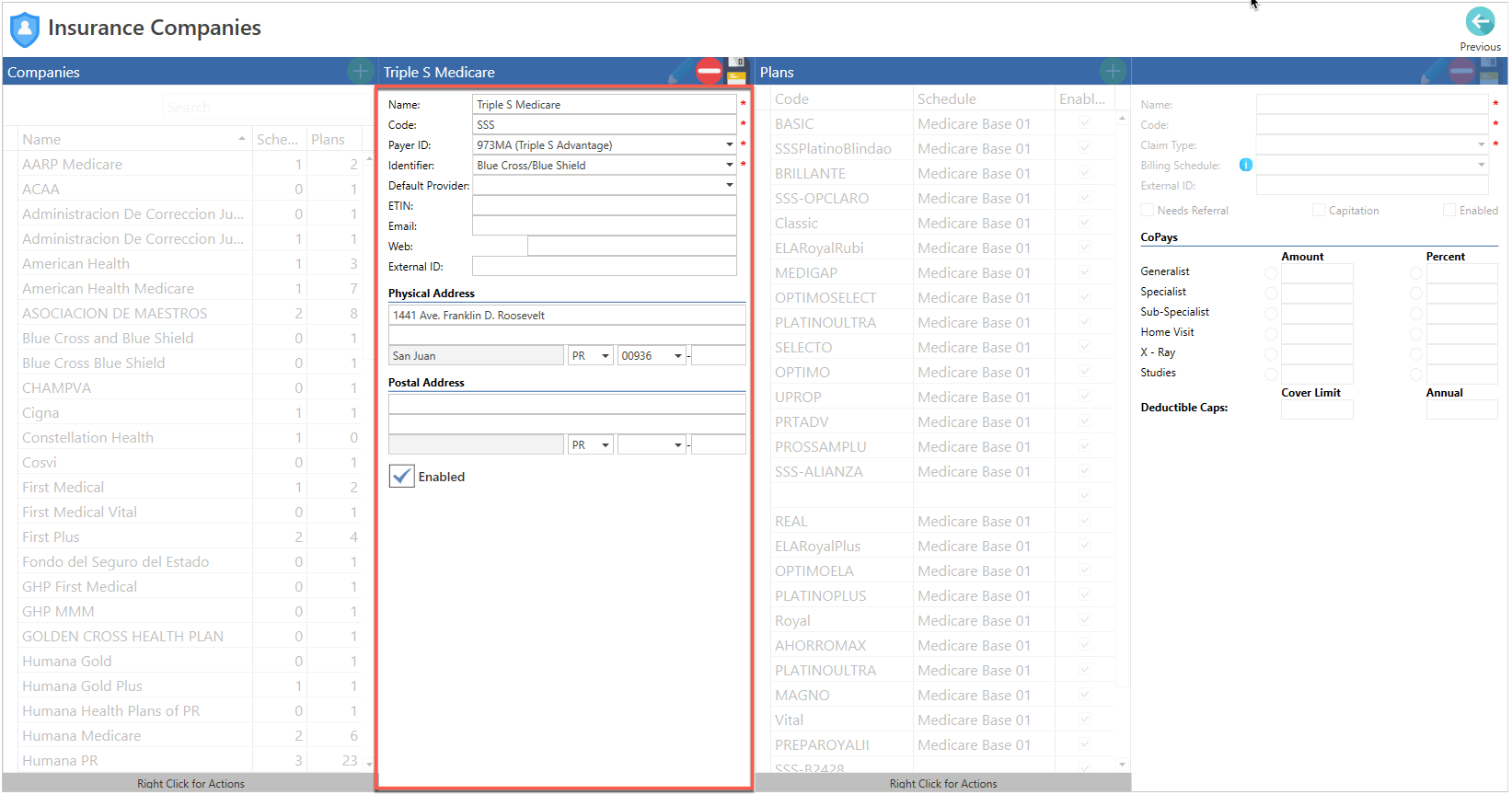This screenshot has height=795, width=1512.
Task: Select the AHORROMAX plan row
Action: click(x=942, y=645)
